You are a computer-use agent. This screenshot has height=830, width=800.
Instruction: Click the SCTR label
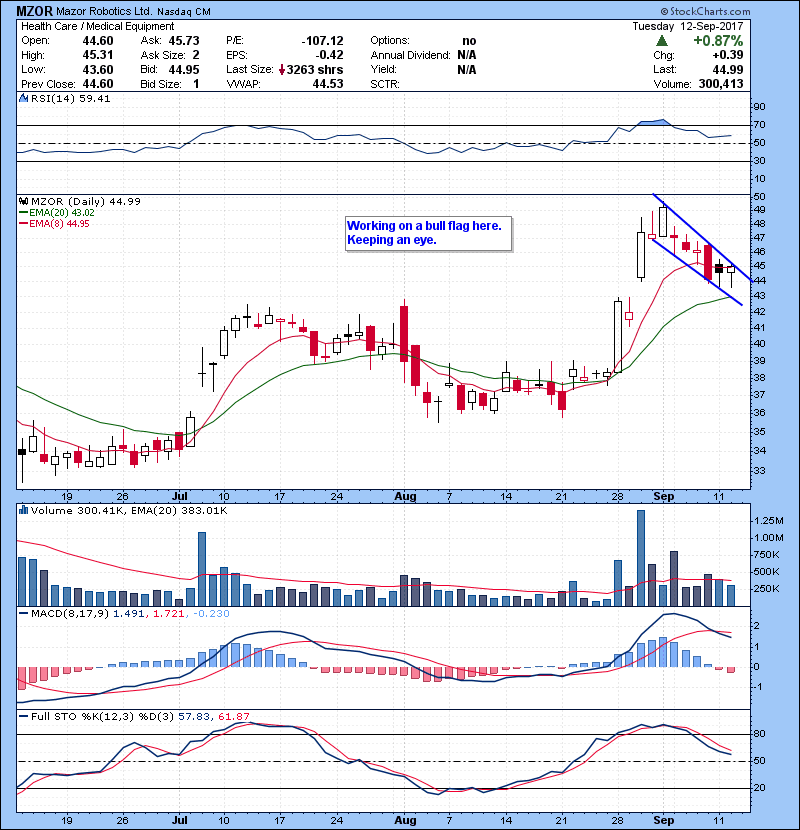pyautogui.click(x=385, y=84)
